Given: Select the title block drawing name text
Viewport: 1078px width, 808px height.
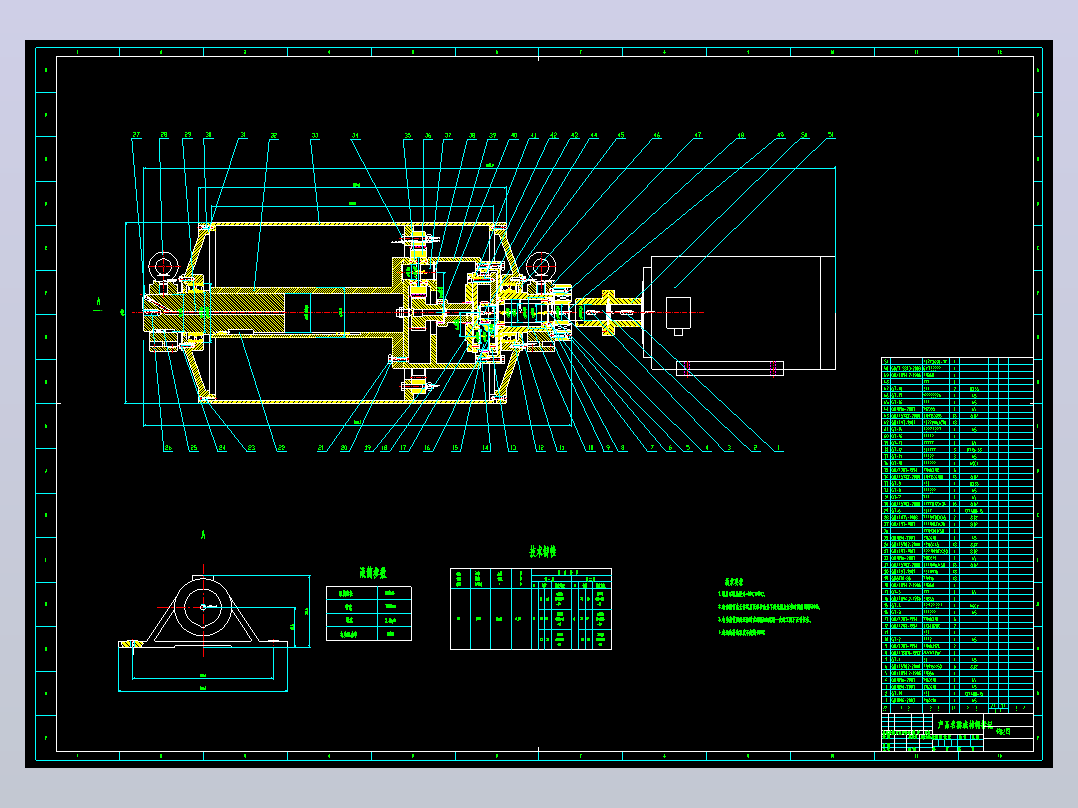Looking at the screenshot, I should [x=965, y=725].
